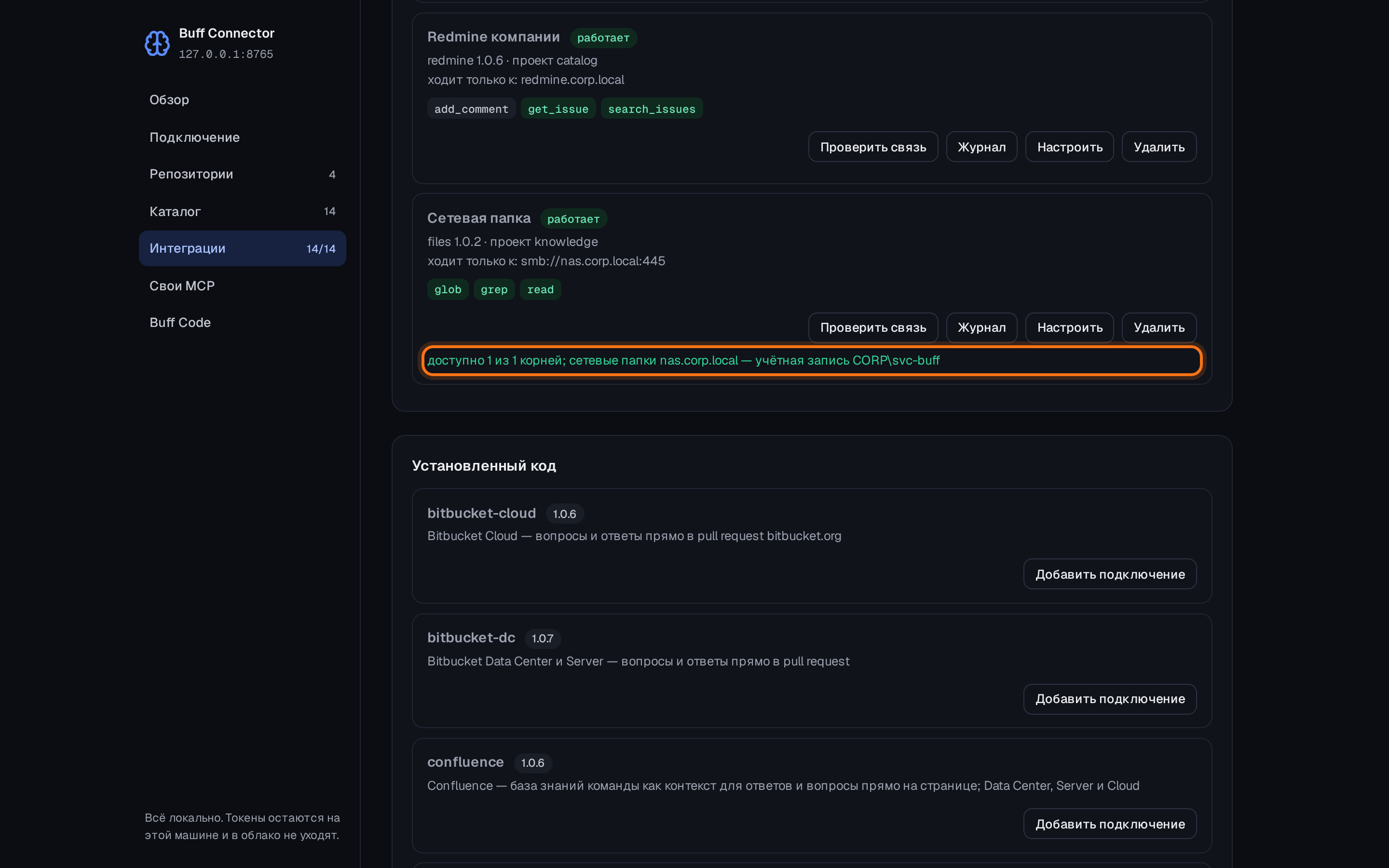The image size is (1389, 868).
Task: Click the bitbucket-cloud card title
Action: click(x=481, y=513)
